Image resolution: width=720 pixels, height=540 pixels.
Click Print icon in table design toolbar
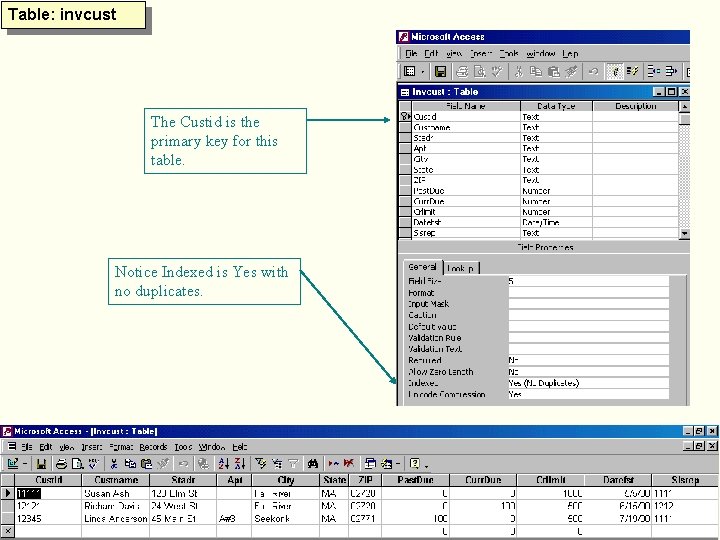pos(462,71)
